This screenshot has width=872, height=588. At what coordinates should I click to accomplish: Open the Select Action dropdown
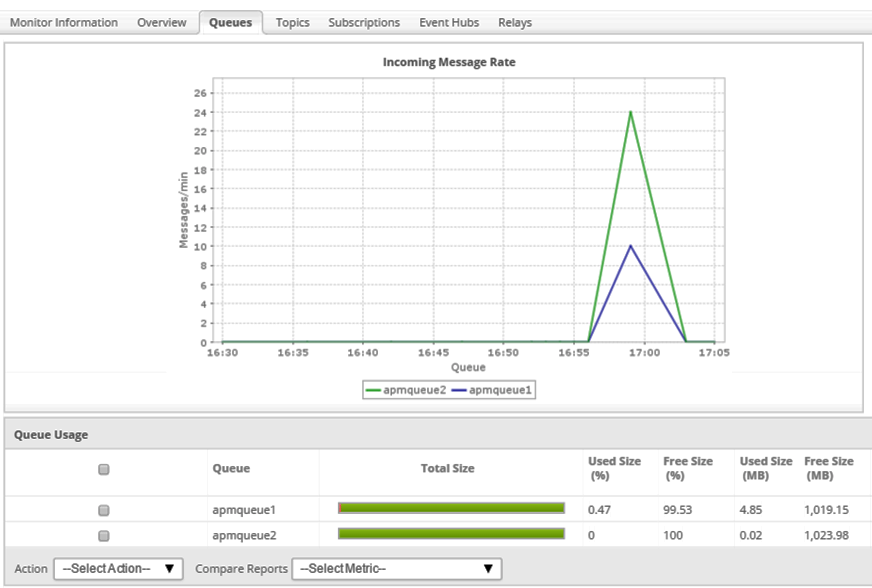coord(118,569)
